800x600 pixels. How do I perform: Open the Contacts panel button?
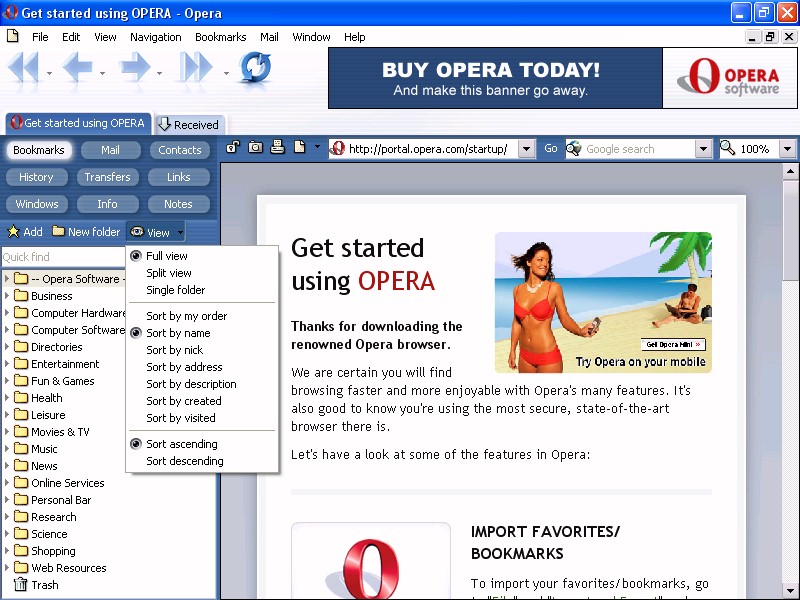click(180, 150)
